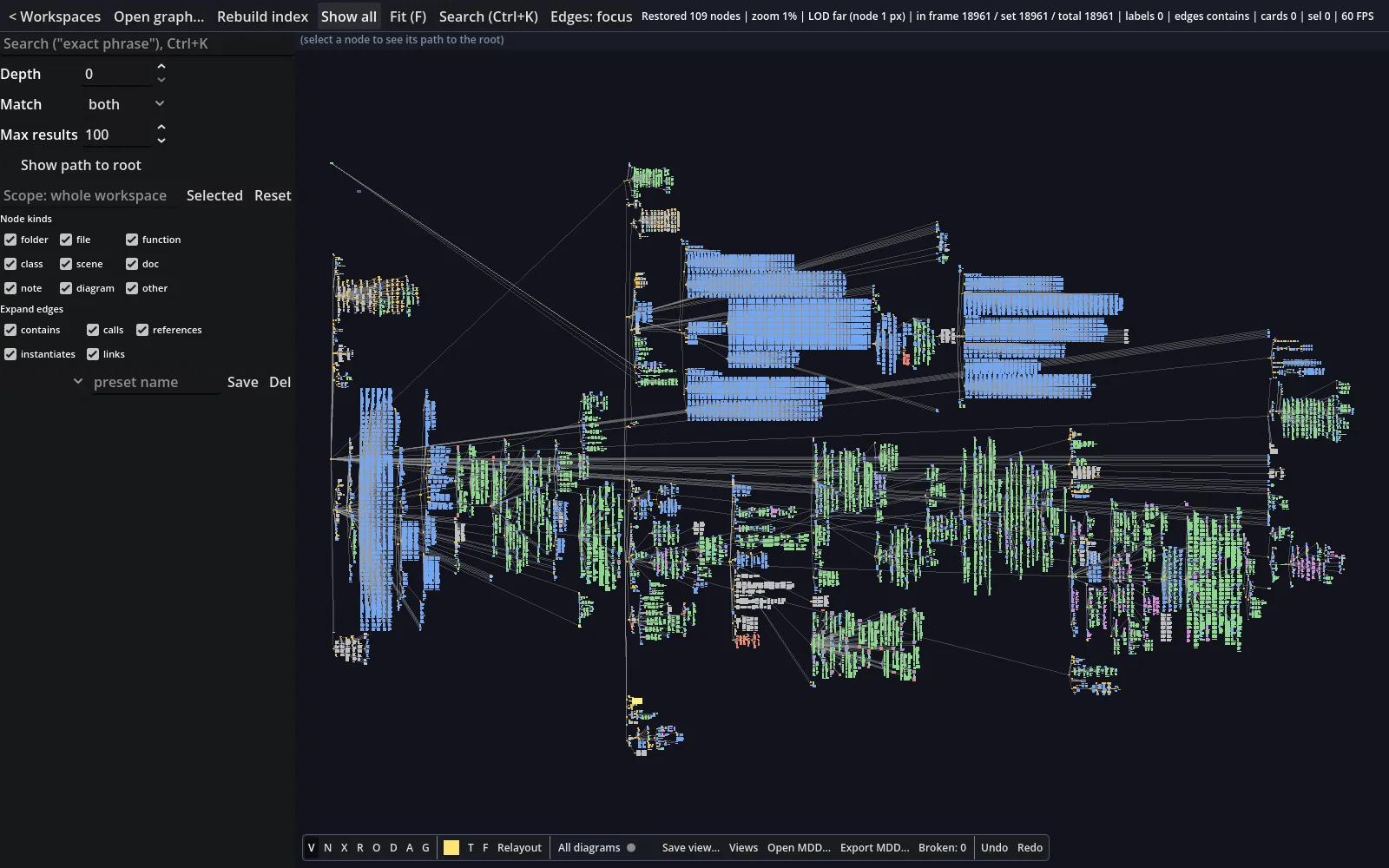Toggle the gray dot beside All diagrams
The height and width of the screenshot is (868, 1389).
pos(631,848)
